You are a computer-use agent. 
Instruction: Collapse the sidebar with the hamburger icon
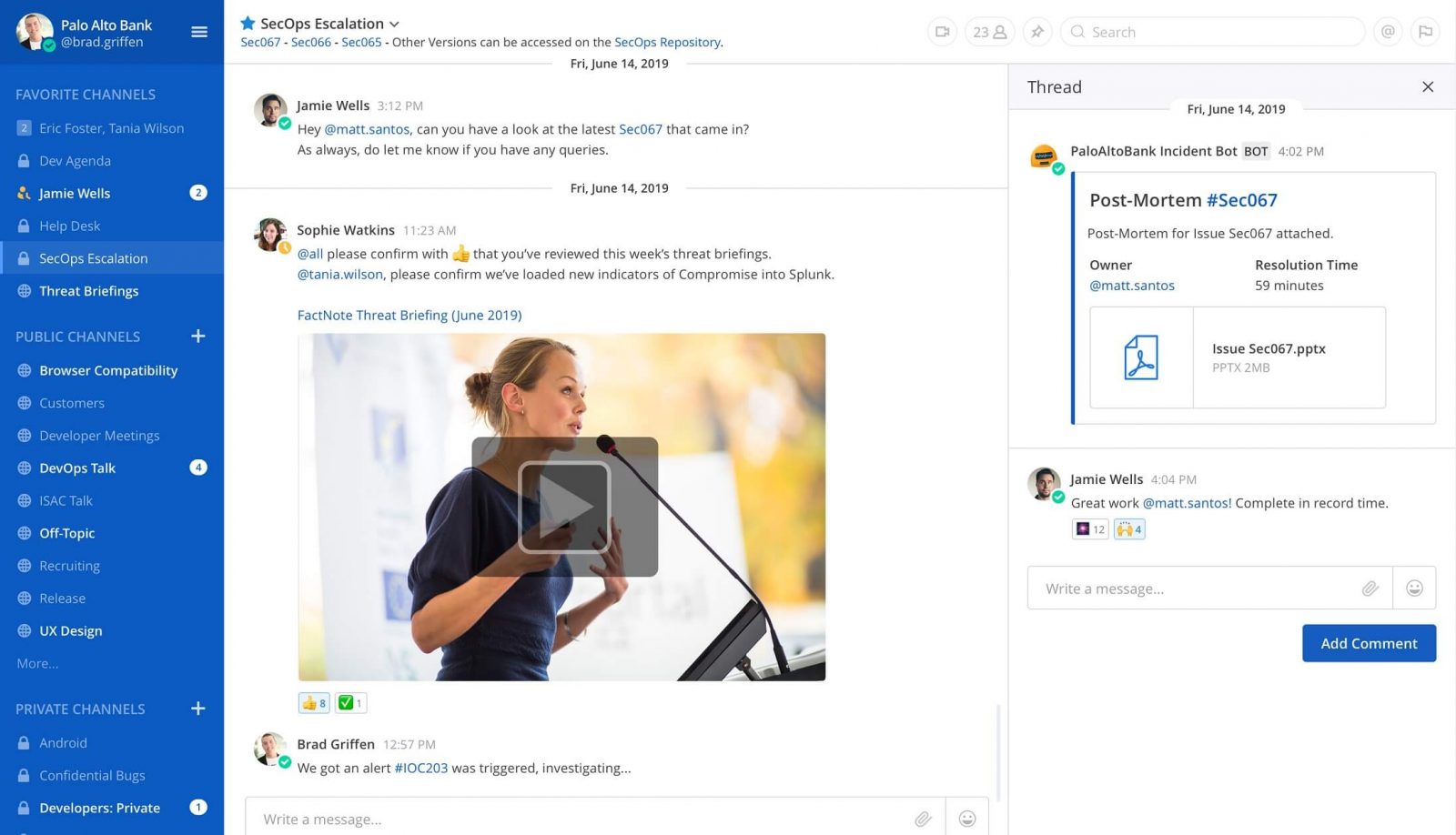(199, 31)
